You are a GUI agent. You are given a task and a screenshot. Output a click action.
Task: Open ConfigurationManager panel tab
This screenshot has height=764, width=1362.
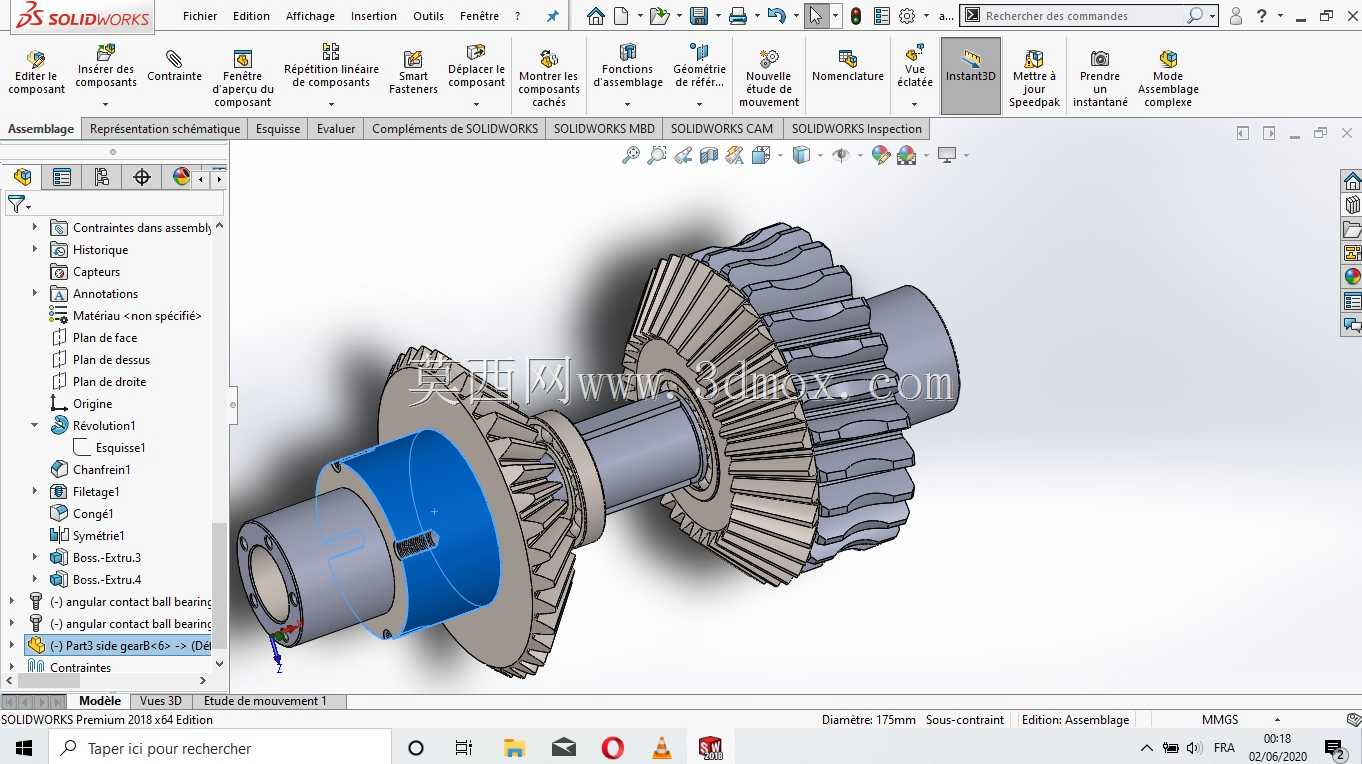click(x=102, y=177)
